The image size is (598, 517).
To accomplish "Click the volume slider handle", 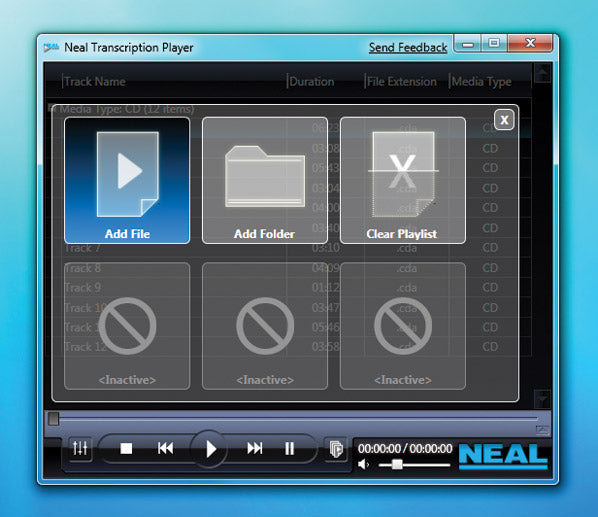I will point(397,464).
